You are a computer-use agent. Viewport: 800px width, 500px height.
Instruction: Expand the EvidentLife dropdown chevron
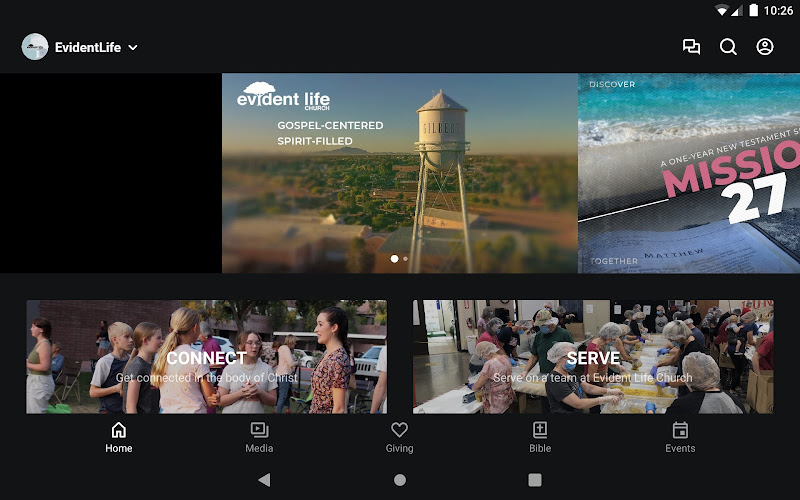click(133, 47)
